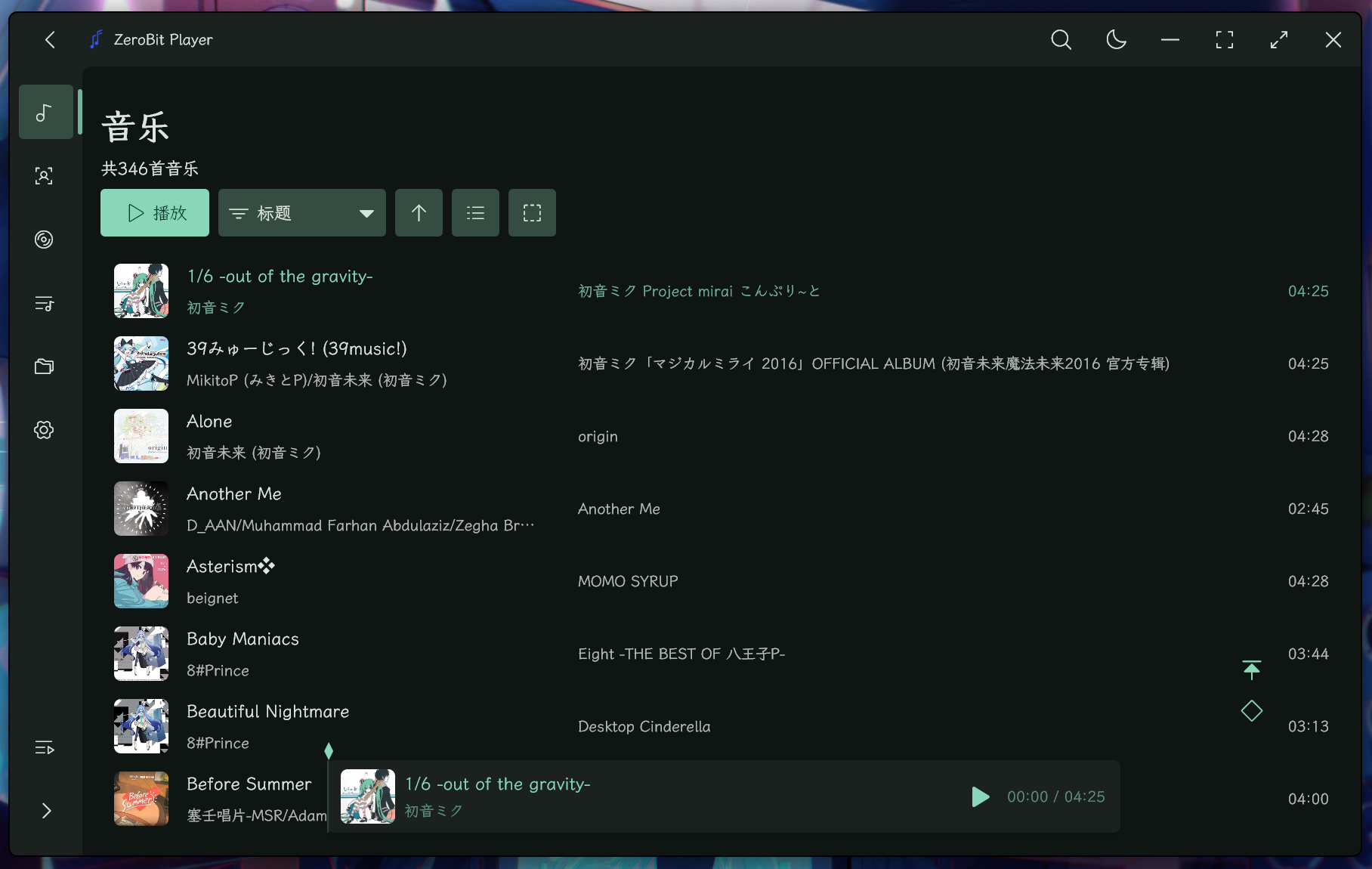1372x869 pixels.
Task: Click duration 02:45 of Another Me
Action: pyautogui.click(x=1308, y=509)
